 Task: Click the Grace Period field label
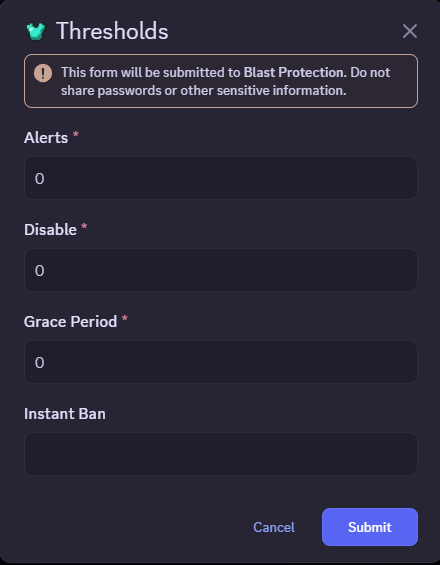[x=70, y=321]
